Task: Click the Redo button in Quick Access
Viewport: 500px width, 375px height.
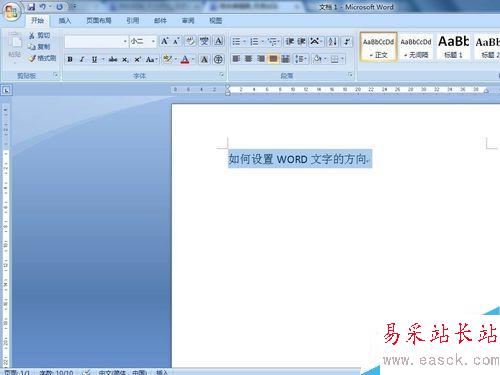Action: [x=59, y=7]
